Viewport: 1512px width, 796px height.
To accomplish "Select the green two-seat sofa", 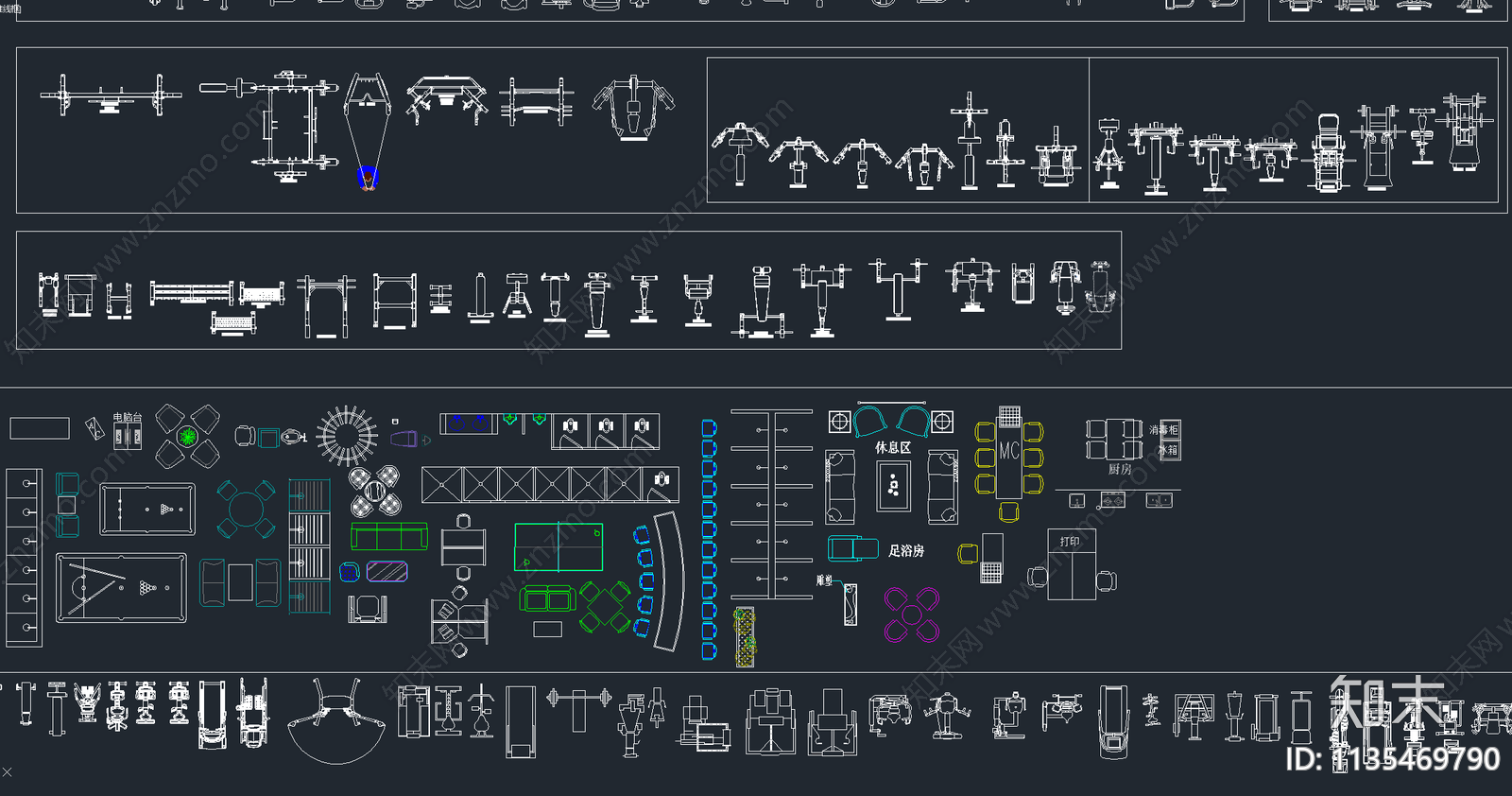I will [548, 598].
